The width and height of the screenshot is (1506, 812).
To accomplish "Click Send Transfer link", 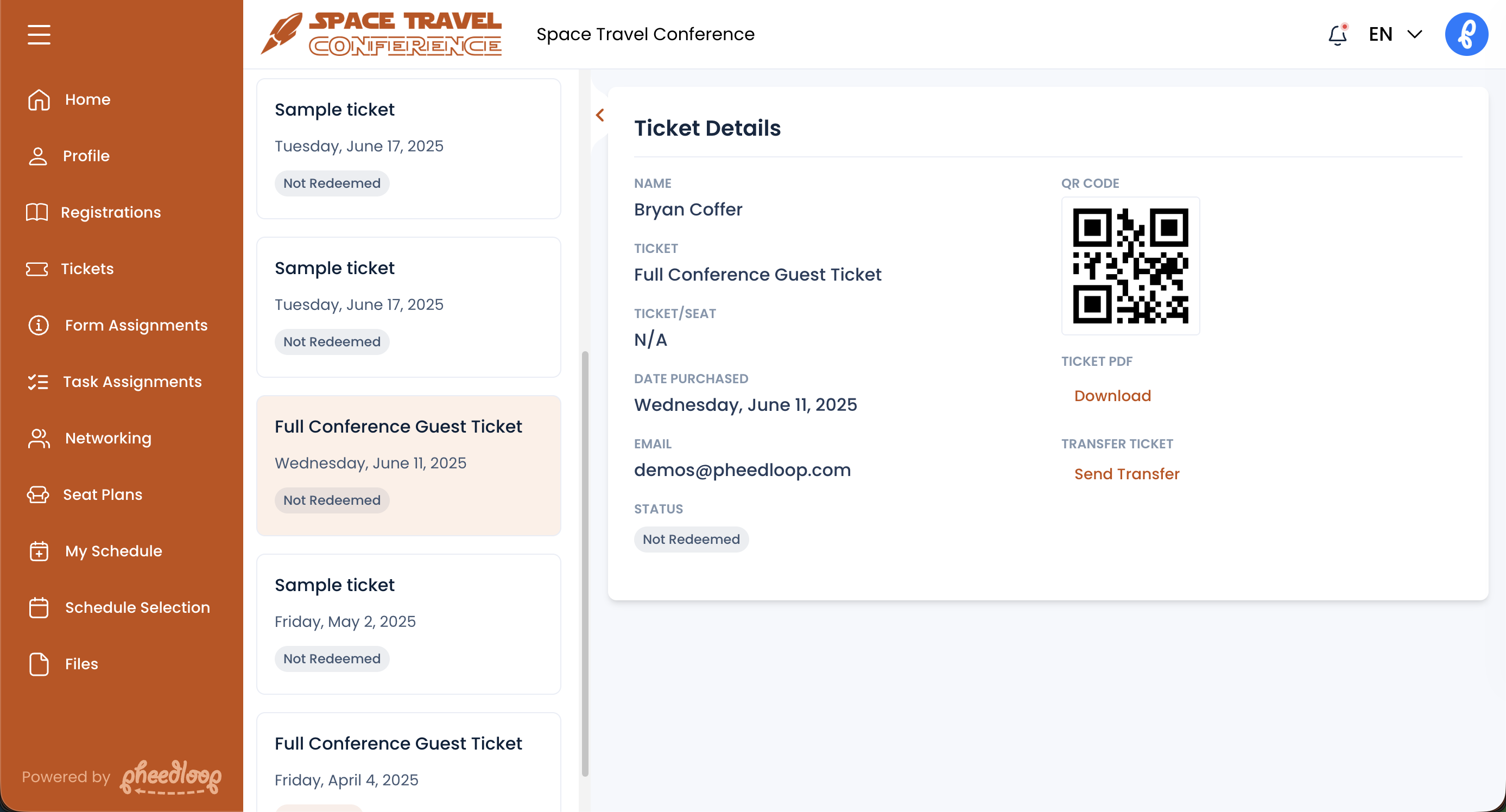I will point(1127,474).
